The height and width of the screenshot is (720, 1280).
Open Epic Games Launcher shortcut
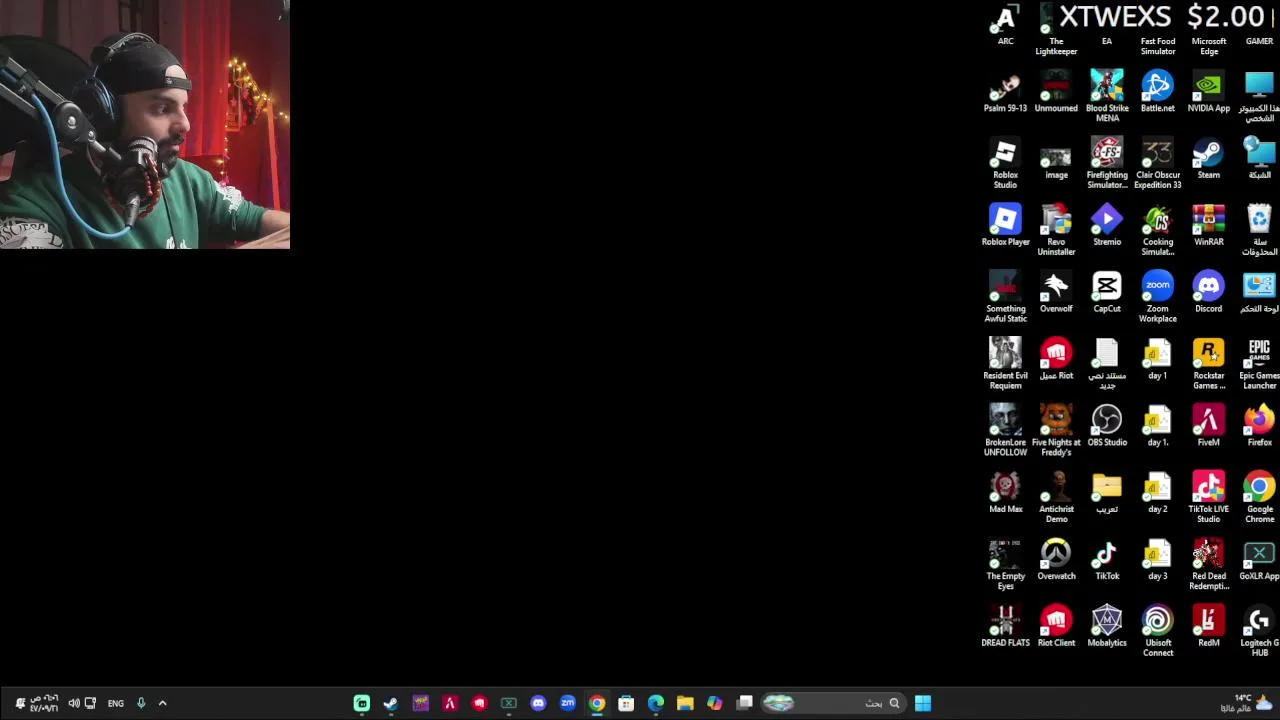coord(1260,364)
